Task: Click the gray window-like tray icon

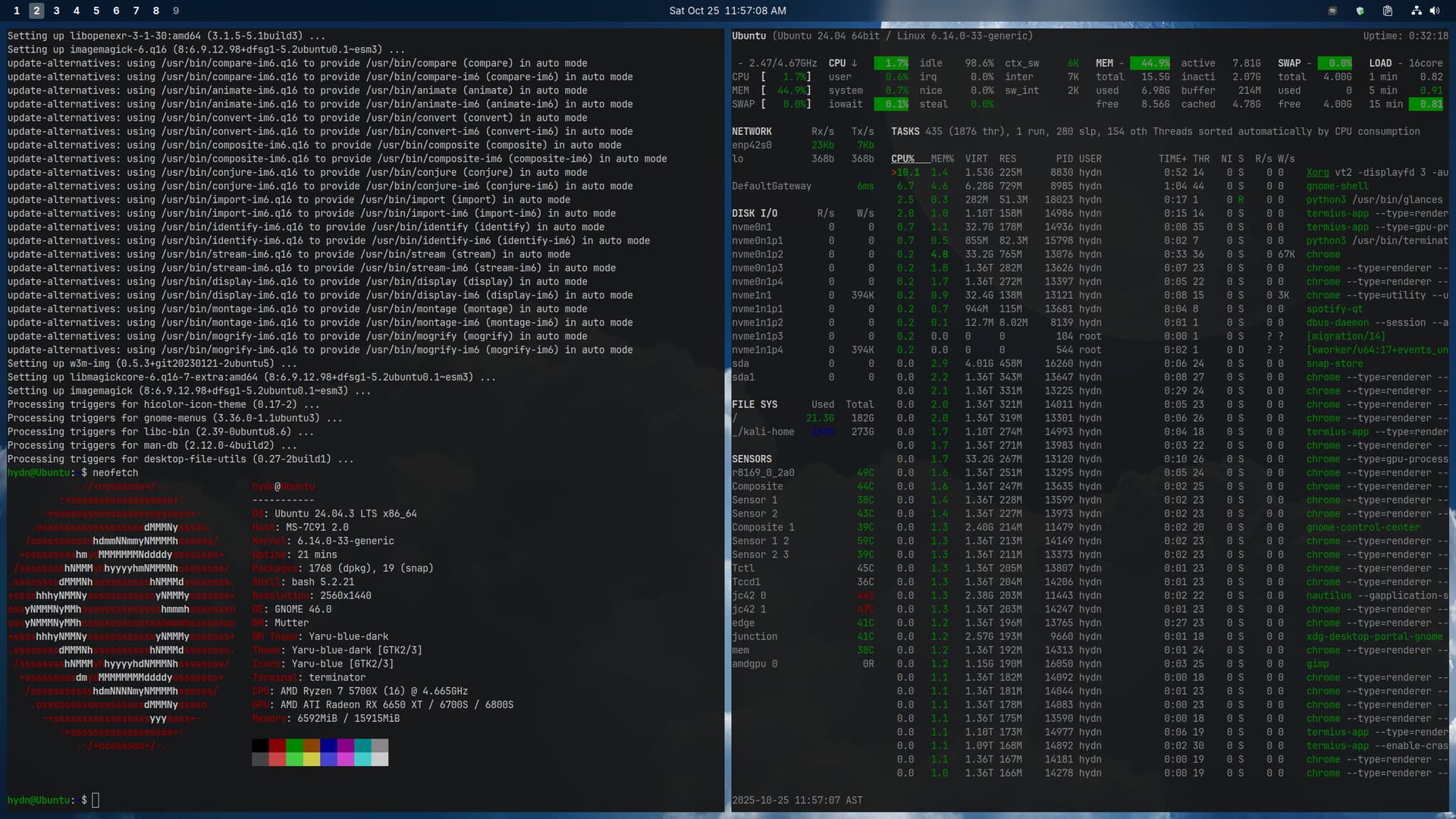Action: [1332, 11]
